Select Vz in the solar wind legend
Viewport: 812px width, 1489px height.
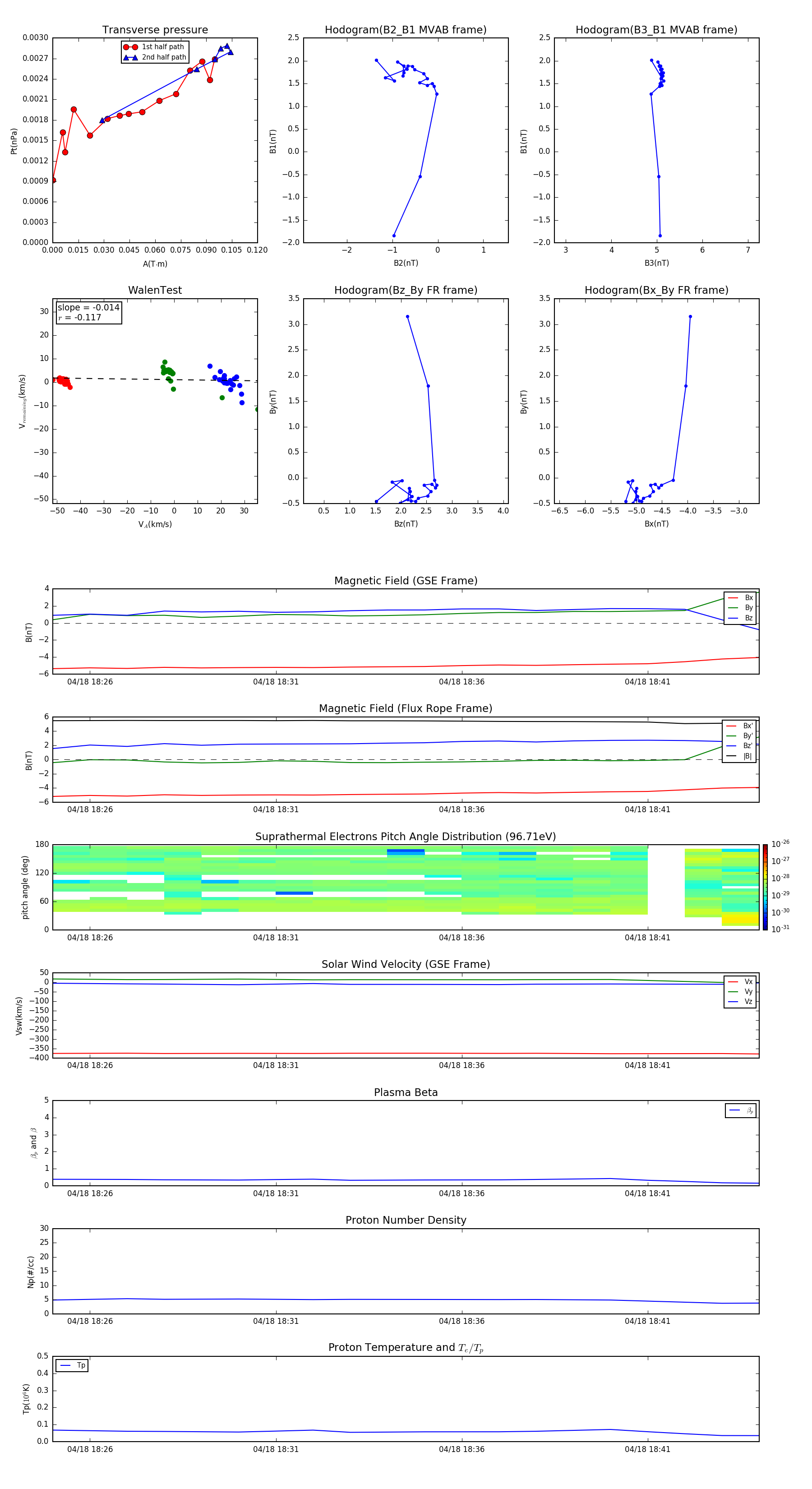coord(740,1002)
